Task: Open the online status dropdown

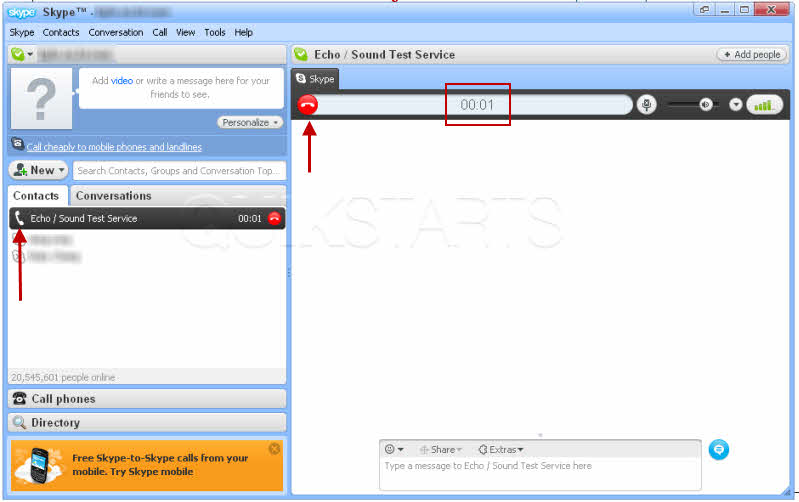Action: pos(22,54)
